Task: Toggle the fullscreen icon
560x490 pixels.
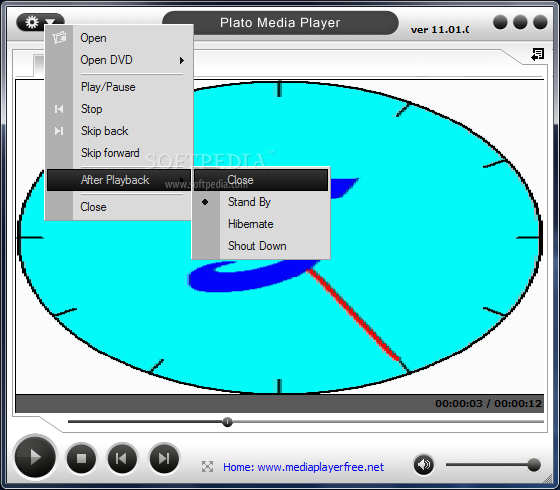Action: [x=207, y=466]
